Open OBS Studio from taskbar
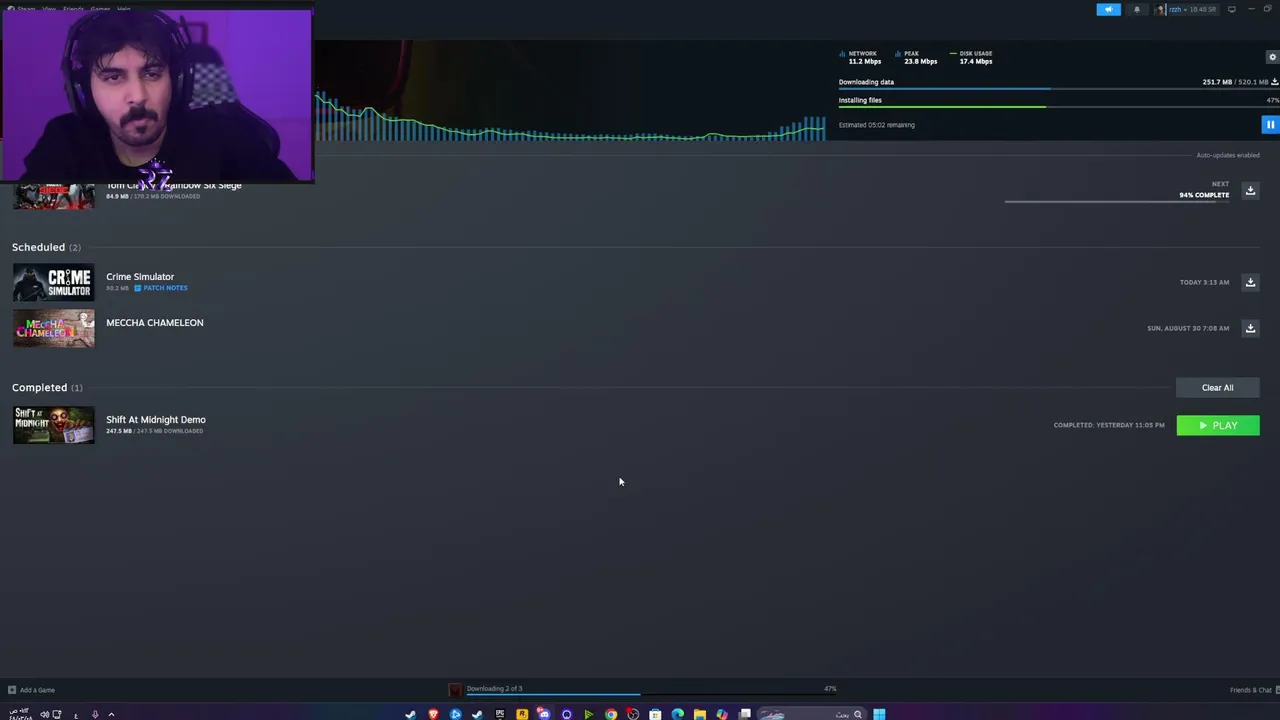Image resolution: width=1280 pixels, height=720 pixels. (x=633, y=714)
